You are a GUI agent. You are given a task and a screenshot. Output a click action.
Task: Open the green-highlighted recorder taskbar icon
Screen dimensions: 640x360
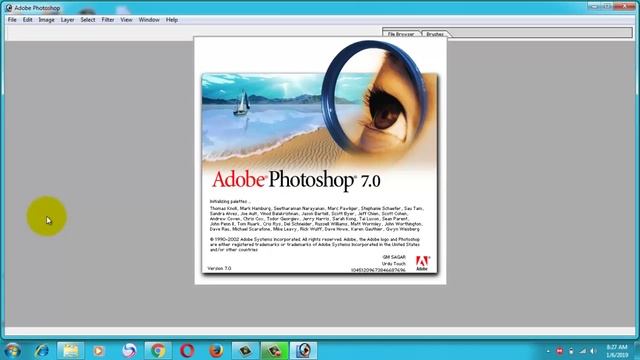coord(274,350)
